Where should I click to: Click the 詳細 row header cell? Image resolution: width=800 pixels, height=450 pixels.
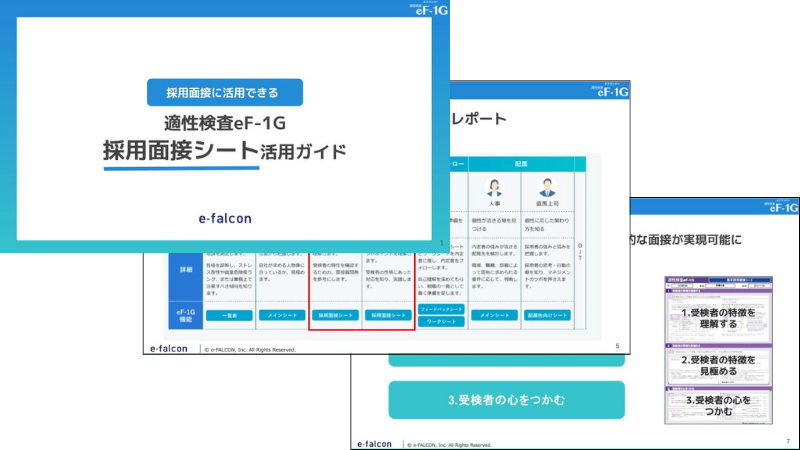(186, 269)
